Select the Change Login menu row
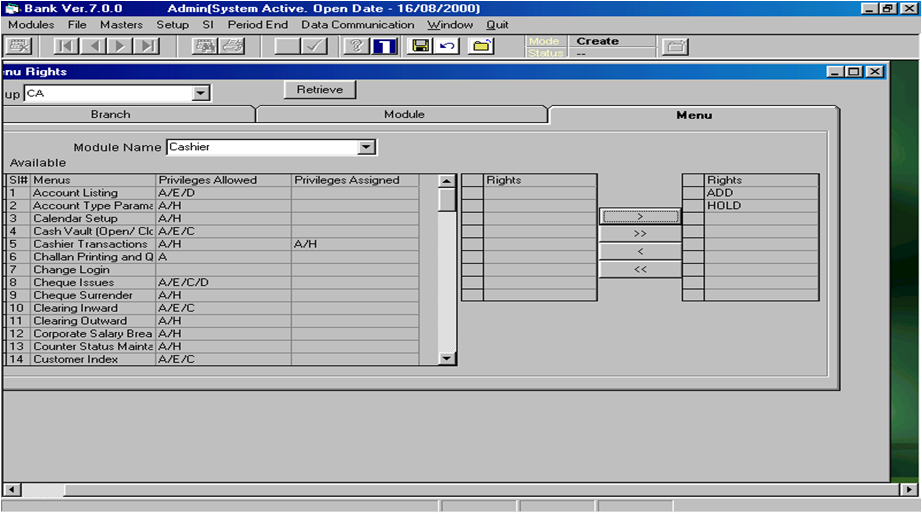 (x=213, y=269)
